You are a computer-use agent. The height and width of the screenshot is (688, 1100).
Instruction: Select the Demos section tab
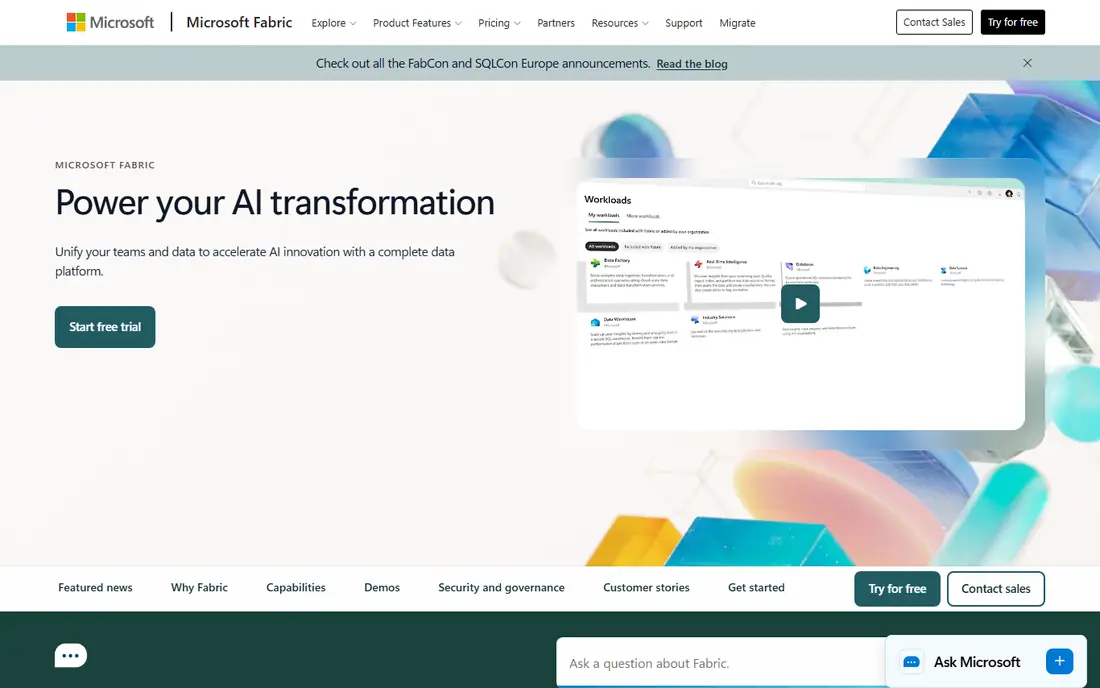click(x=382, y=588)
